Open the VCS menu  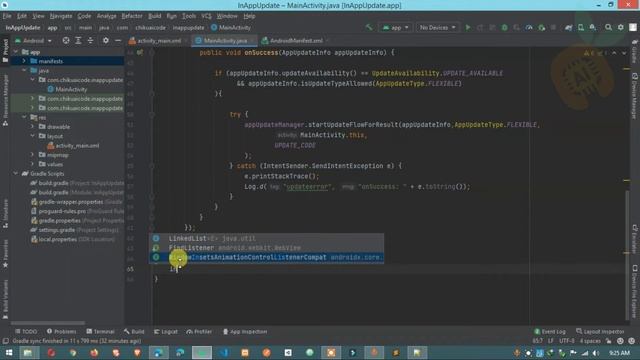[206, 16]
